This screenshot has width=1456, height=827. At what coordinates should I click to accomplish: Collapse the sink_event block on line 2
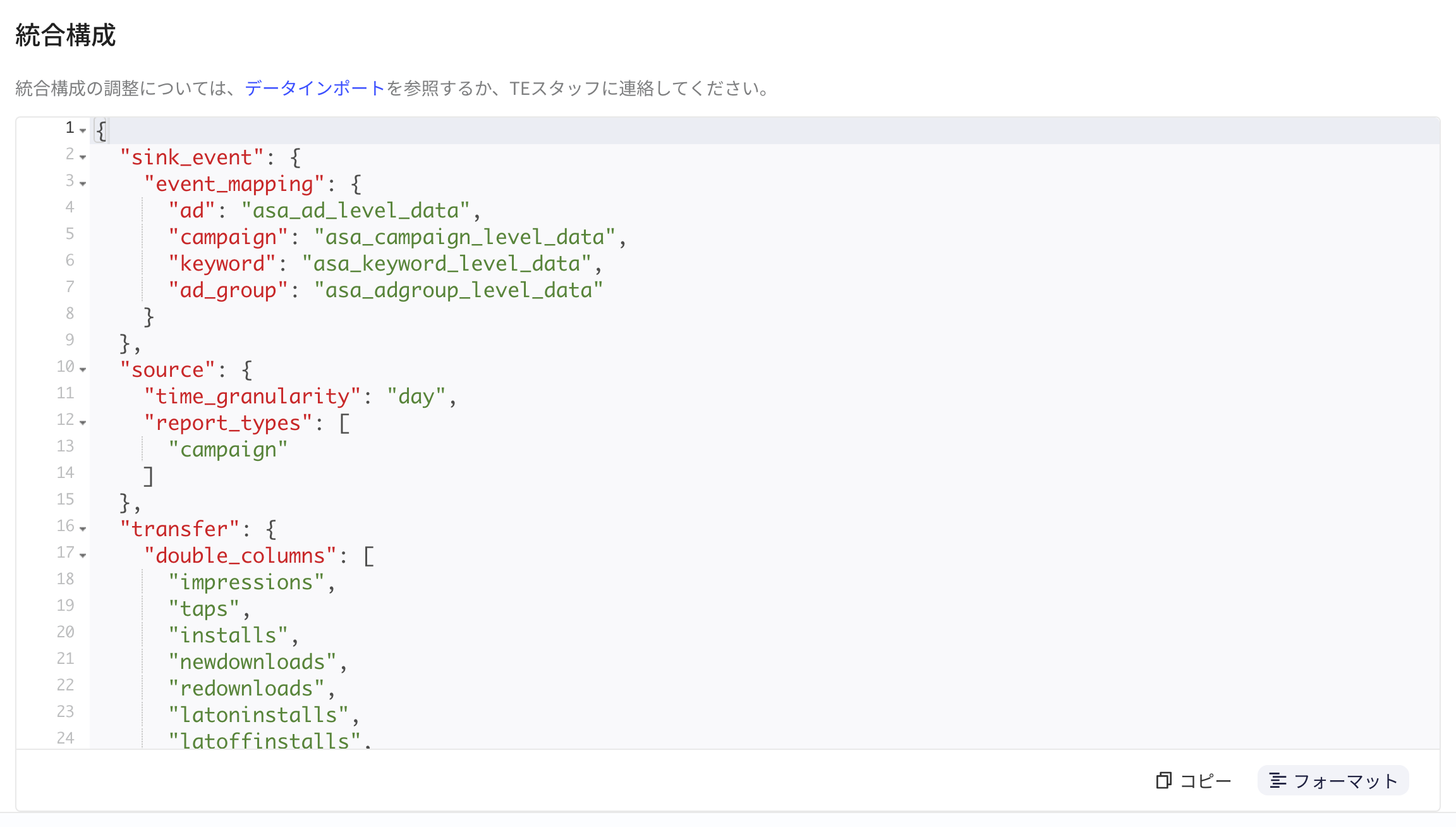(83, 157)
